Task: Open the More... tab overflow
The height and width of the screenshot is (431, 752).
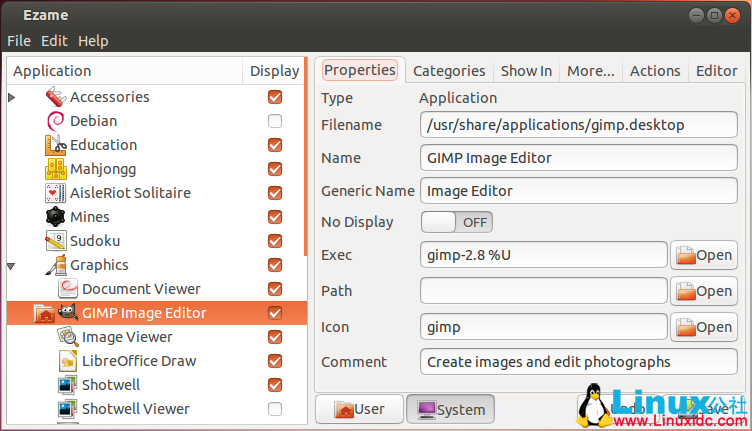Action: 590,71
